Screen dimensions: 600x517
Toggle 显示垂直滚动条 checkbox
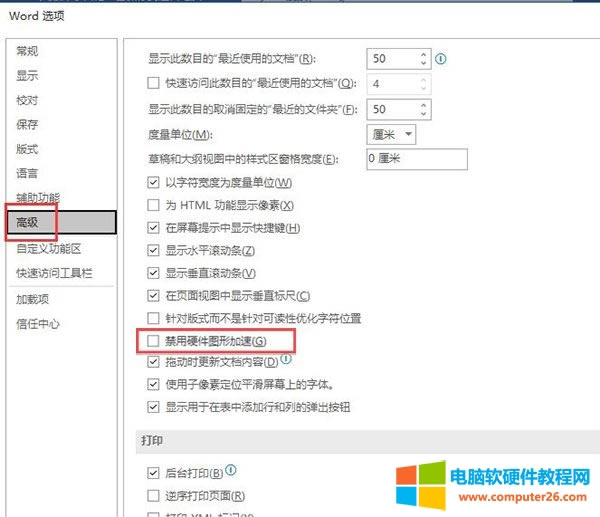[x=153, y=273]
